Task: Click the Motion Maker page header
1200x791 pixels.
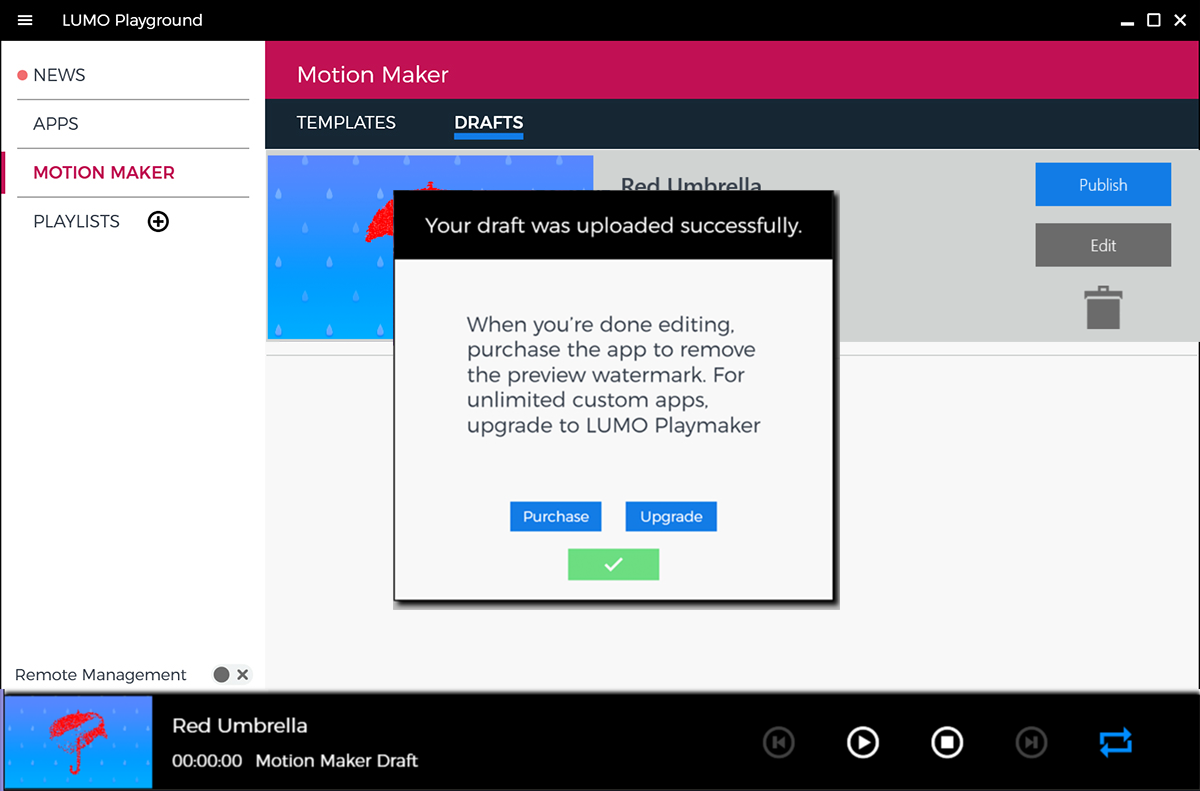Action: pyautogui.click(x=373, y=75)
